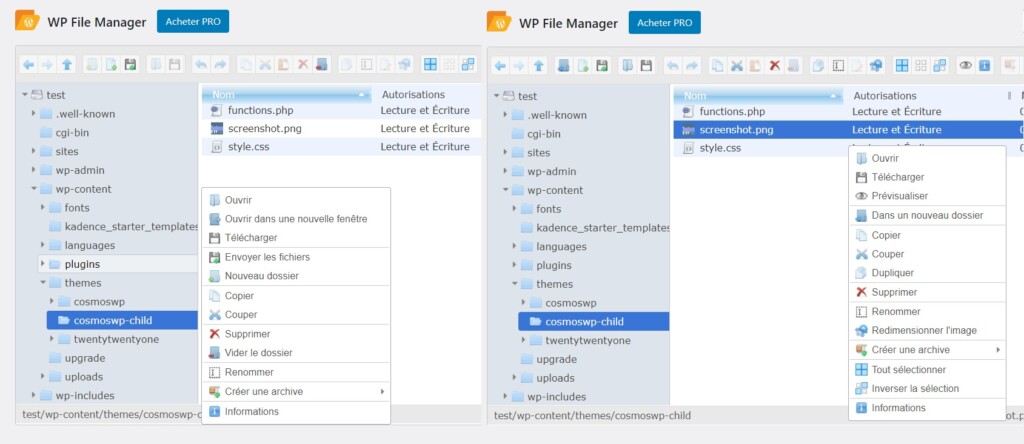Collapse wp-content folder in left panel tree
The height and width of the screenshot is (444, 1024).
[33, 189]
